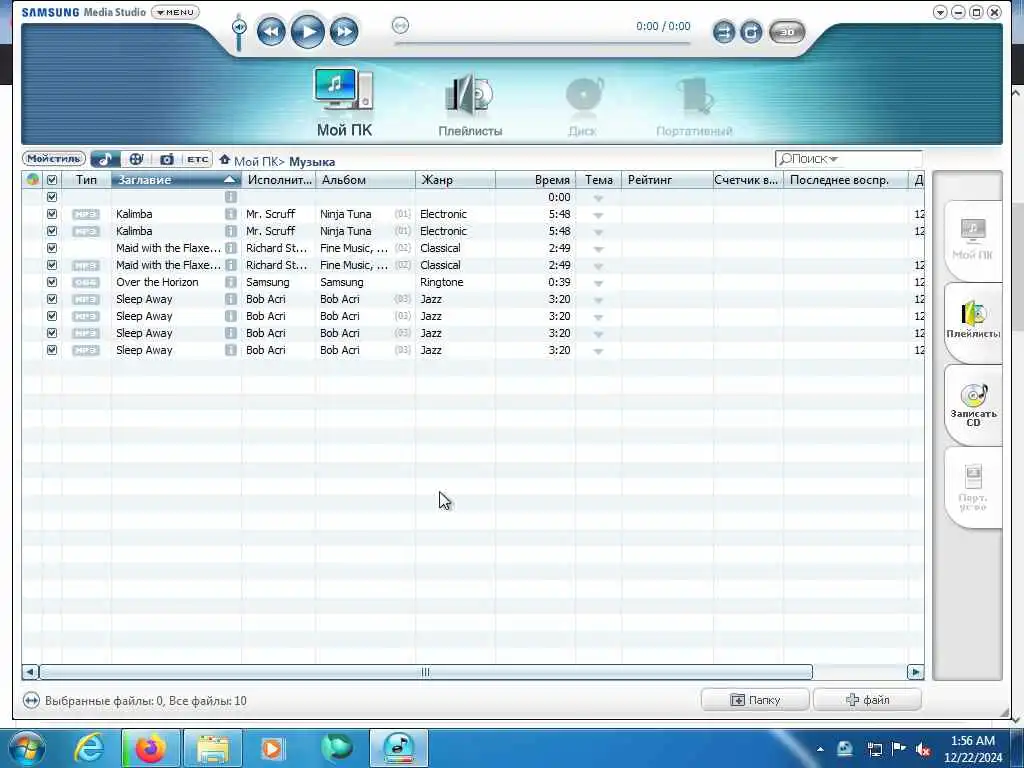Uncheck the first Kalimba track checkbox
The image size is (1024, 768).
(x=52, y=214)
